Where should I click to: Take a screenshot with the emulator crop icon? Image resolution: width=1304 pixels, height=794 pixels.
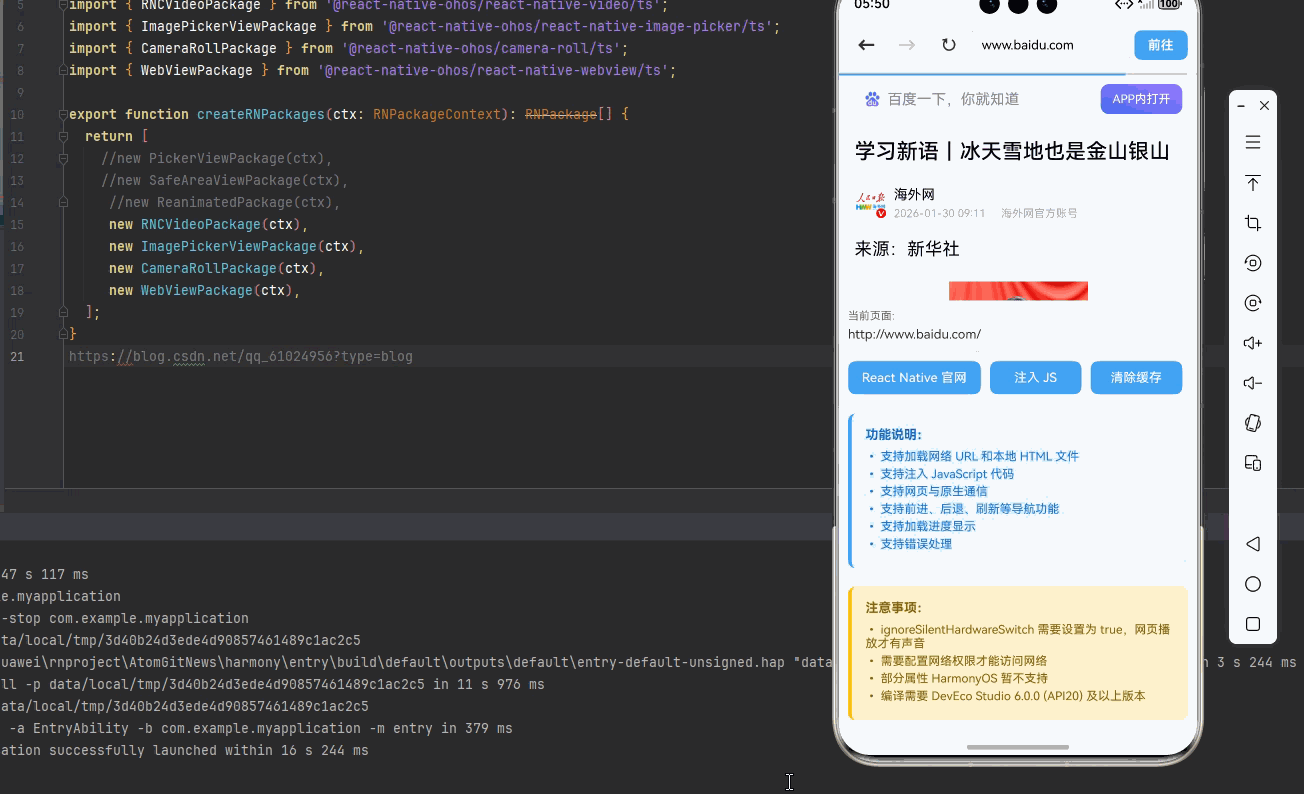[1252, 223]
